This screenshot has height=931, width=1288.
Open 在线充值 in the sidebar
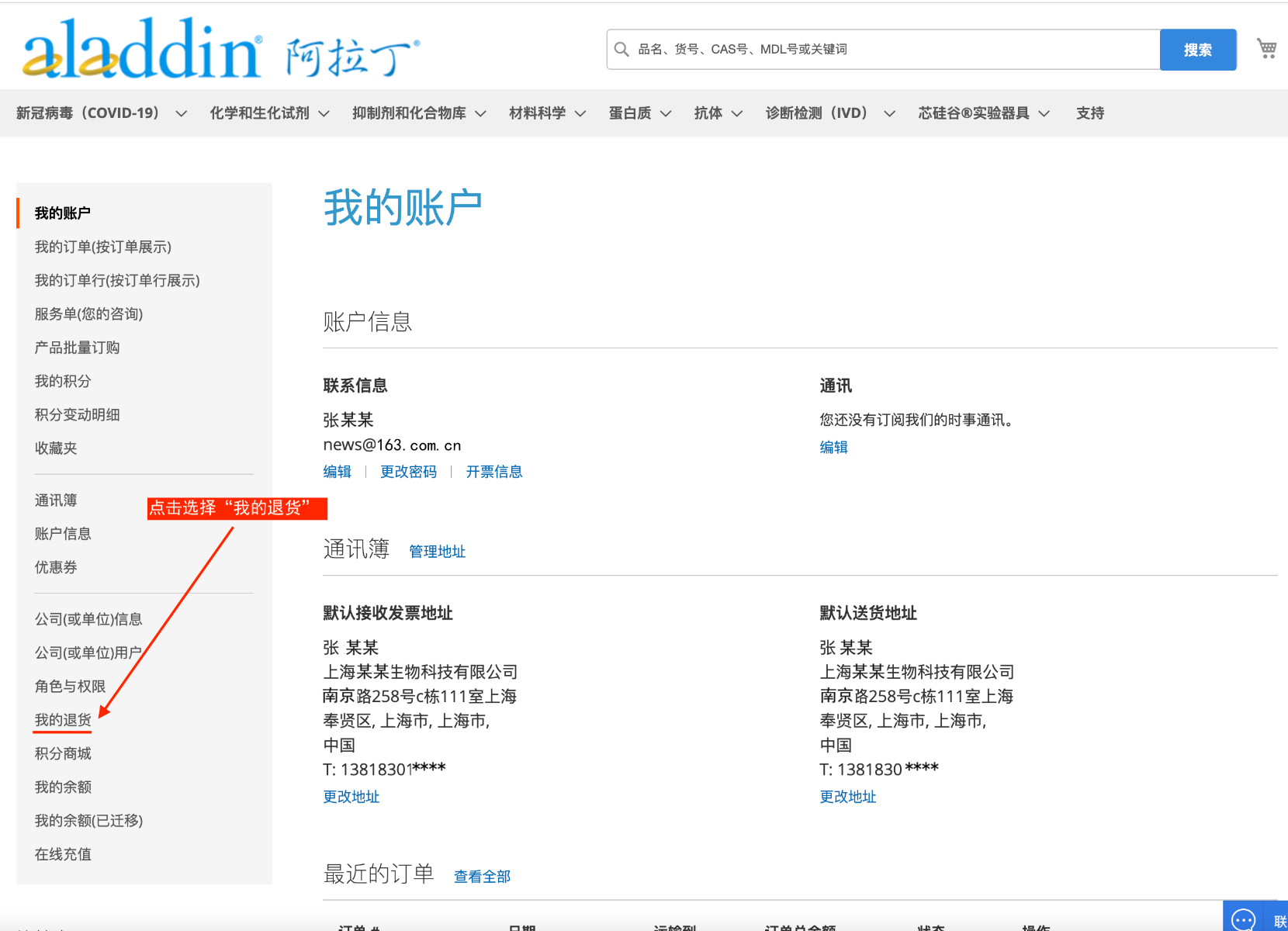point(63,854)
